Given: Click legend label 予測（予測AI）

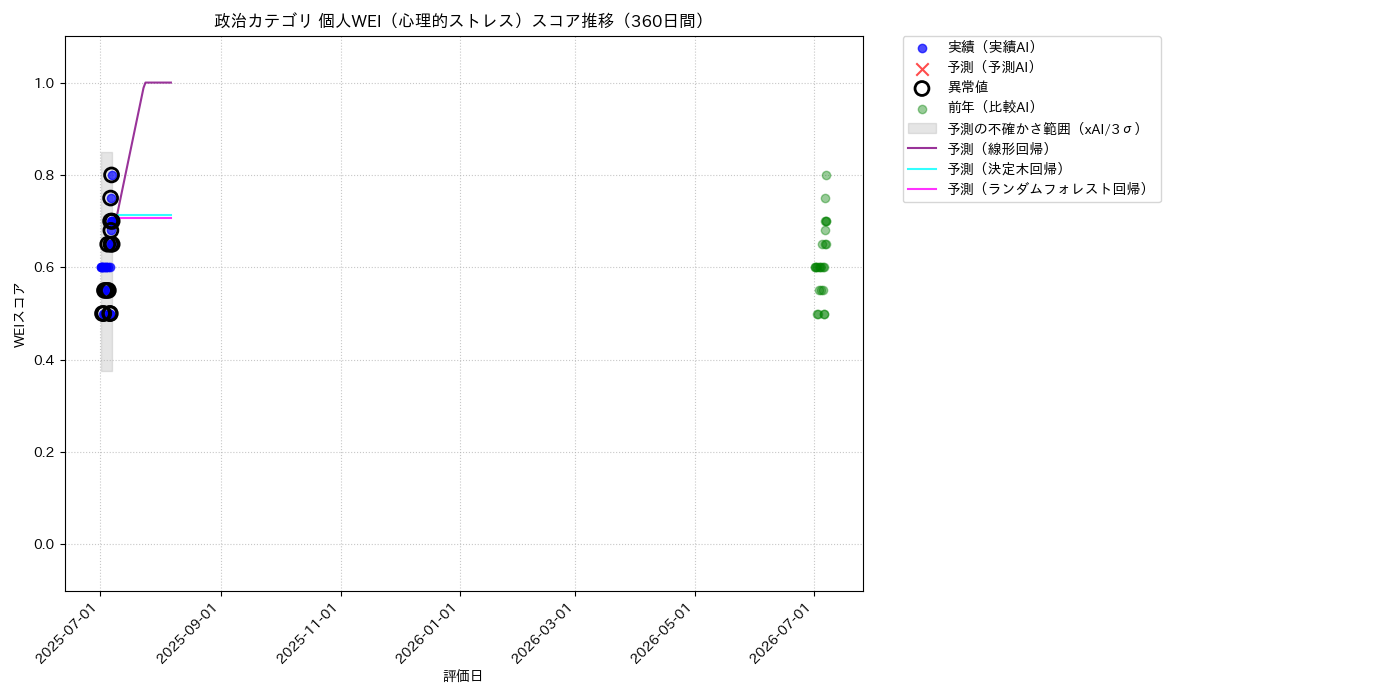Looking at the screenshot, I should click(x=992, y=67).
